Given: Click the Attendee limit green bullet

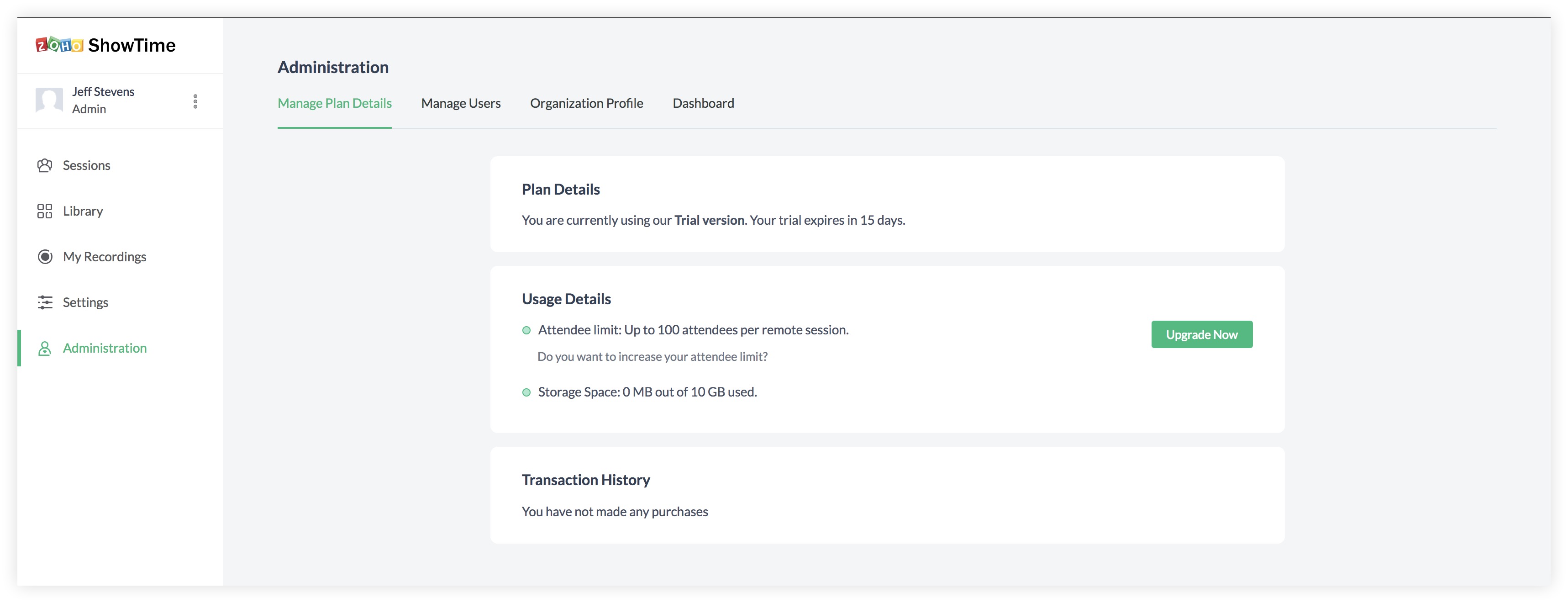Looking at the screenshot, I should pos(526,331).
